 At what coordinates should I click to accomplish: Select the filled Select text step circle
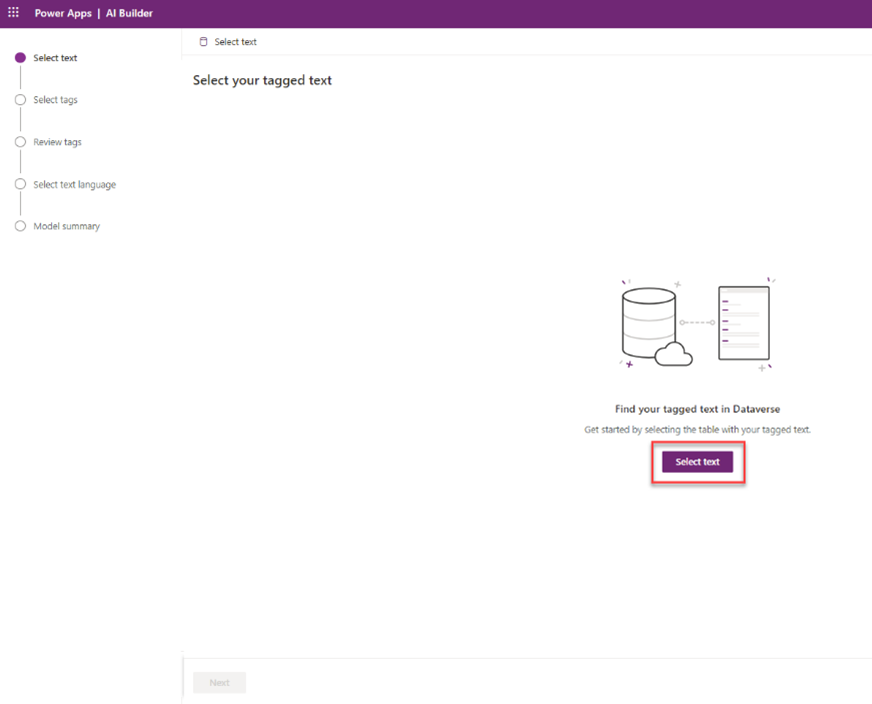pos(20,57)
